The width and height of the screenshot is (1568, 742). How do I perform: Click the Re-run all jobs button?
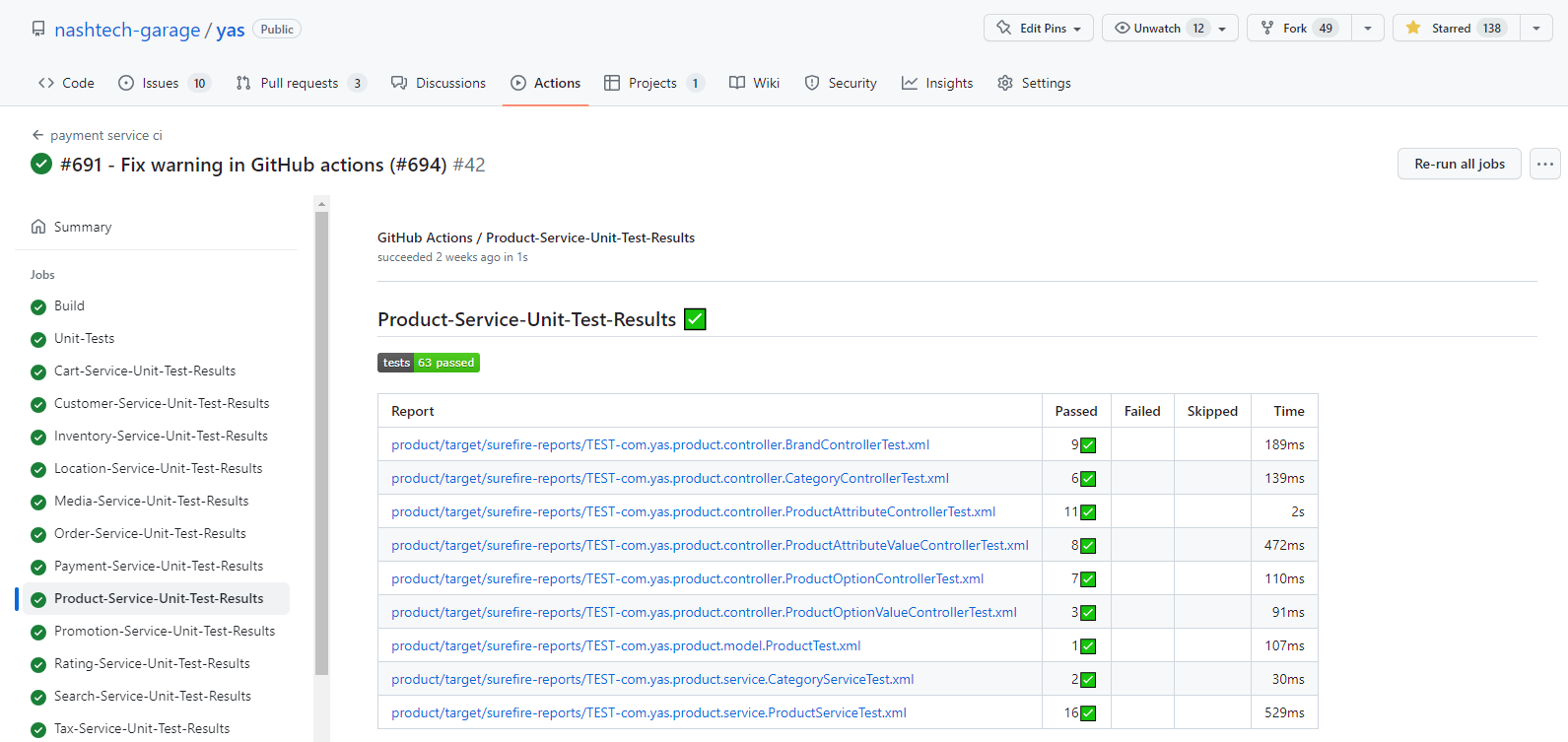pyautogui.click(x=1460, y=164)
